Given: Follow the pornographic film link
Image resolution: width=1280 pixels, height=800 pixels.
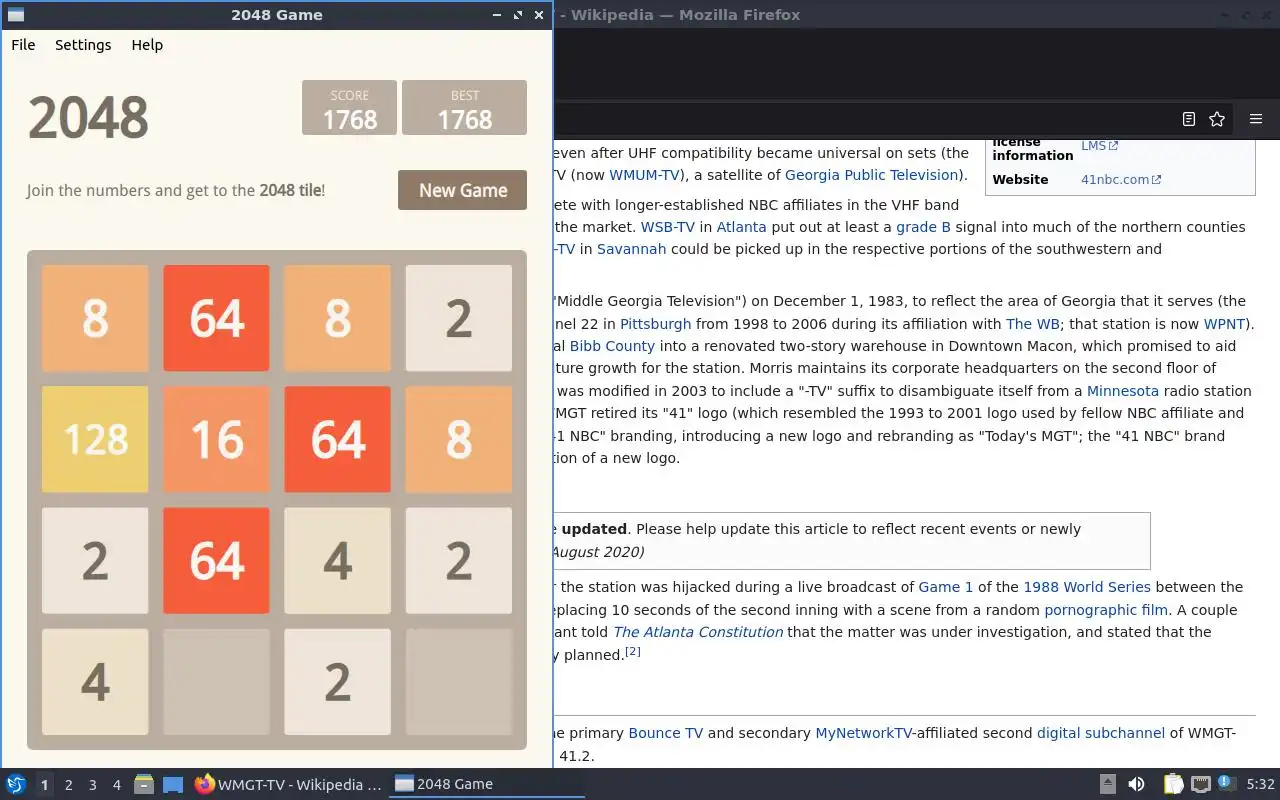Looking at the screenshot, I should [1106, 610].
